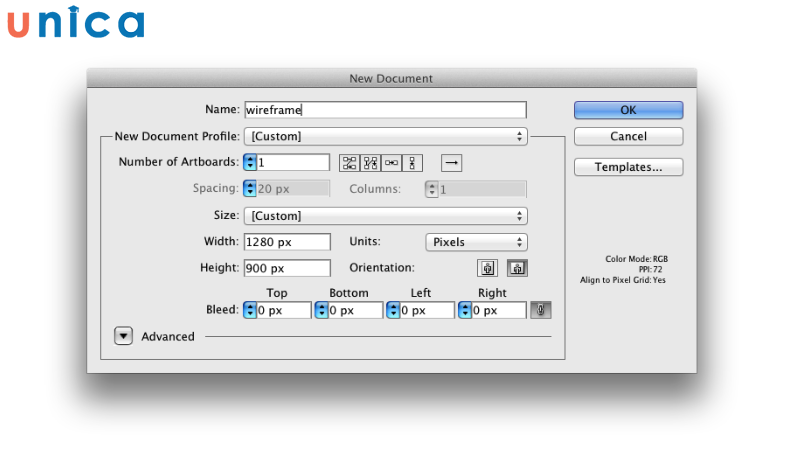This screenshot has height=450, width=800.
Task: Set orientation to Portrait
Action: click(x=487, y=268)
